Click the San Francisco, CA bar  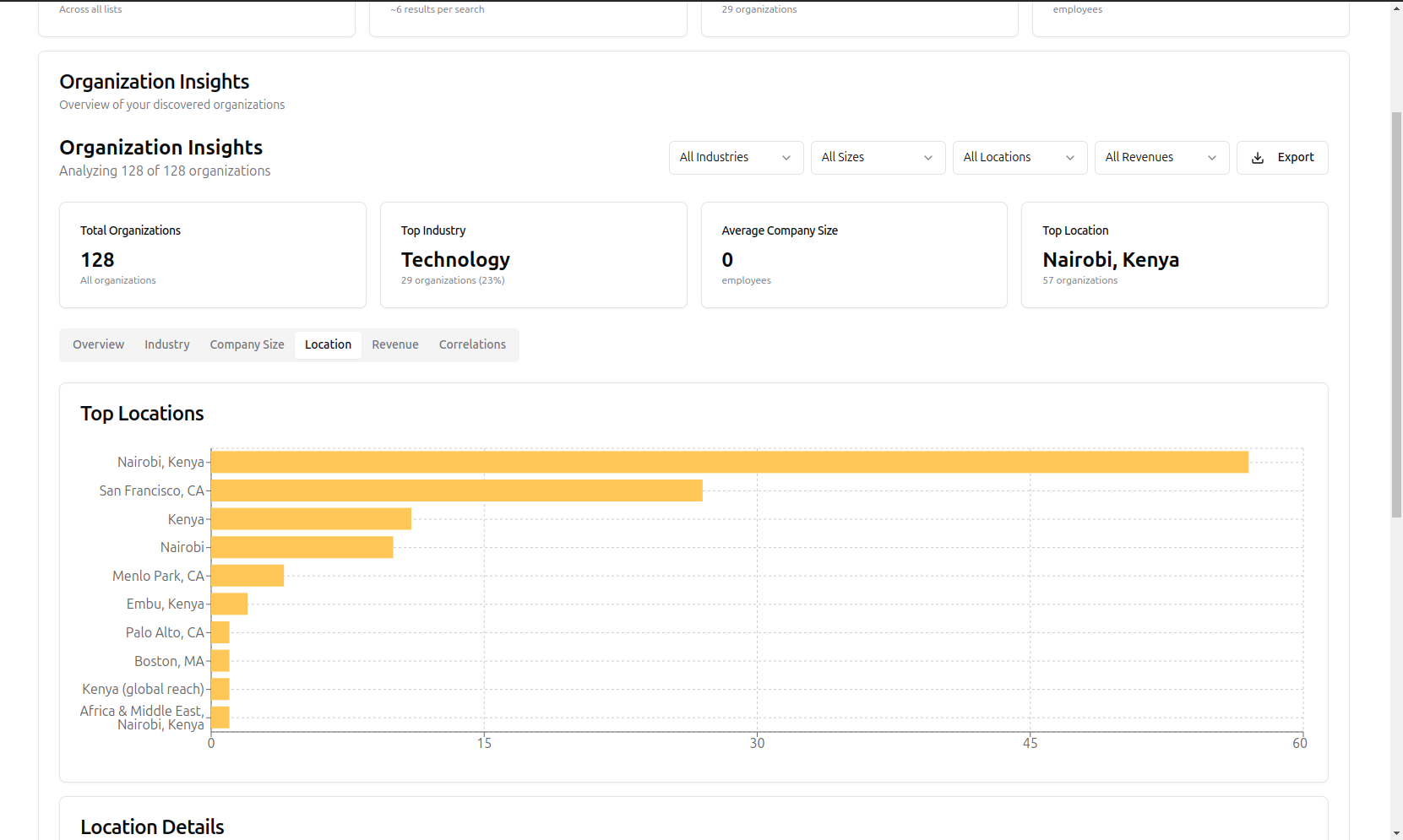coord(457,490)
